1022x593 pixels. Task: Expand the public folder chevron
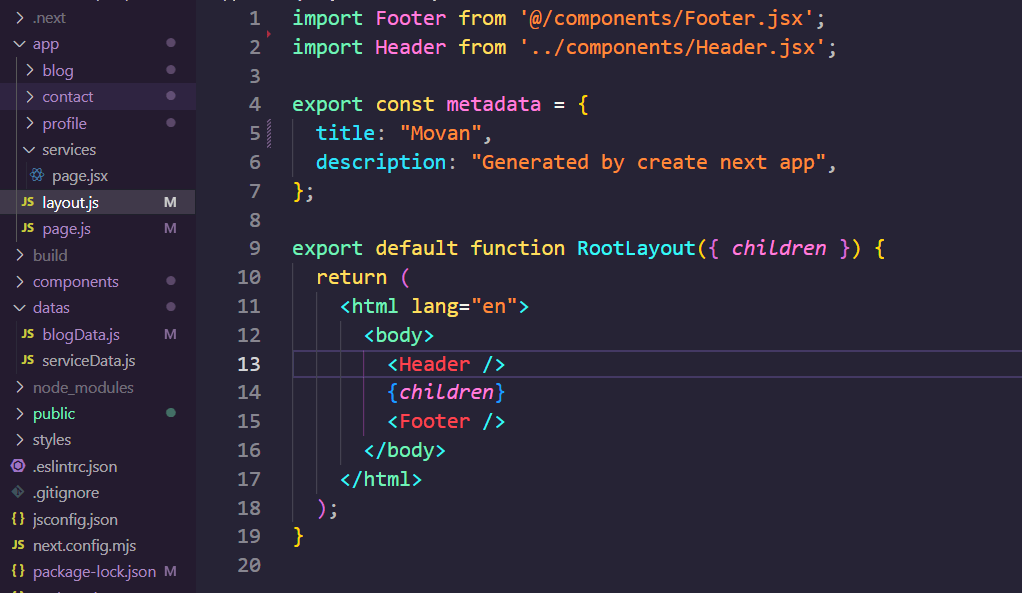20,414
